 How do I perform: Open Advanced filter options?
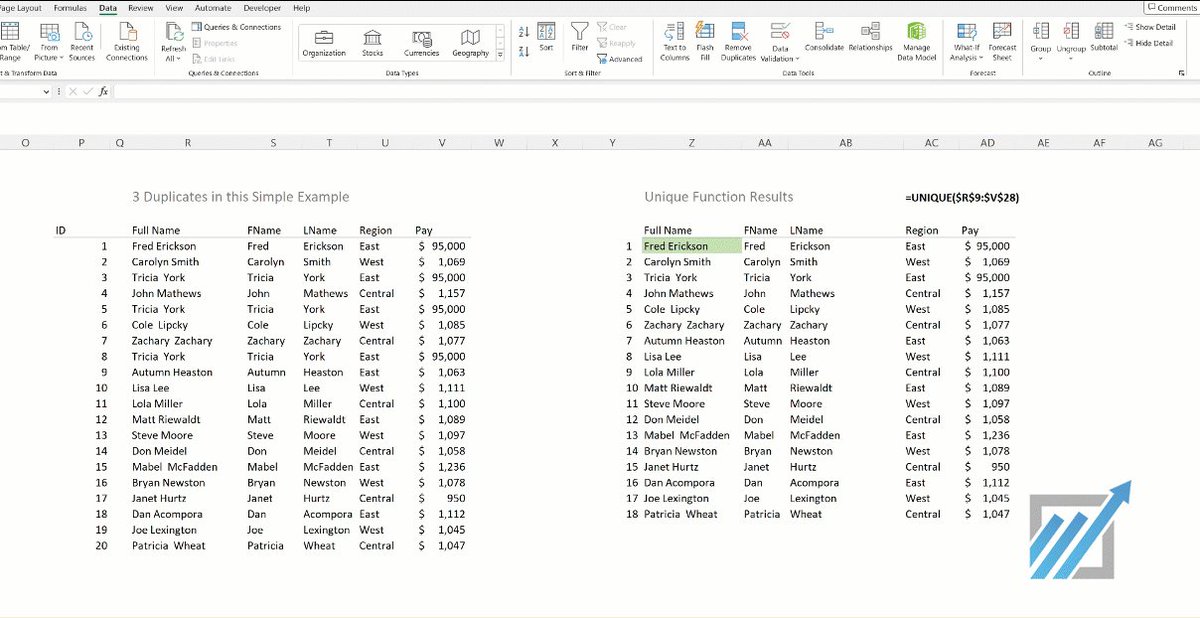(x=620, y=59)
